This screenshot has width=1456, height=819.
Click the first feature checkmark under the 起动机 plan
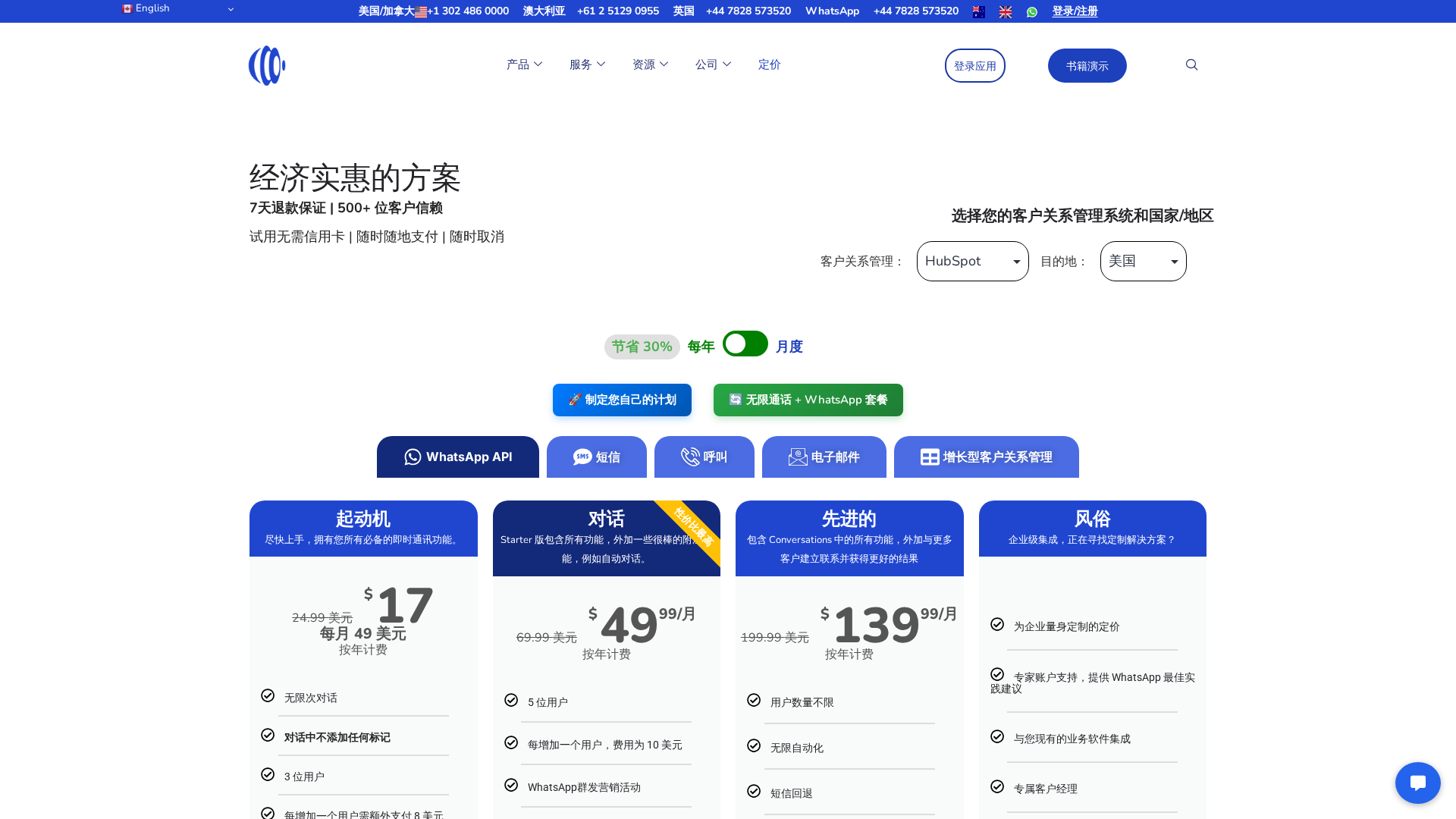pos(268,695)
